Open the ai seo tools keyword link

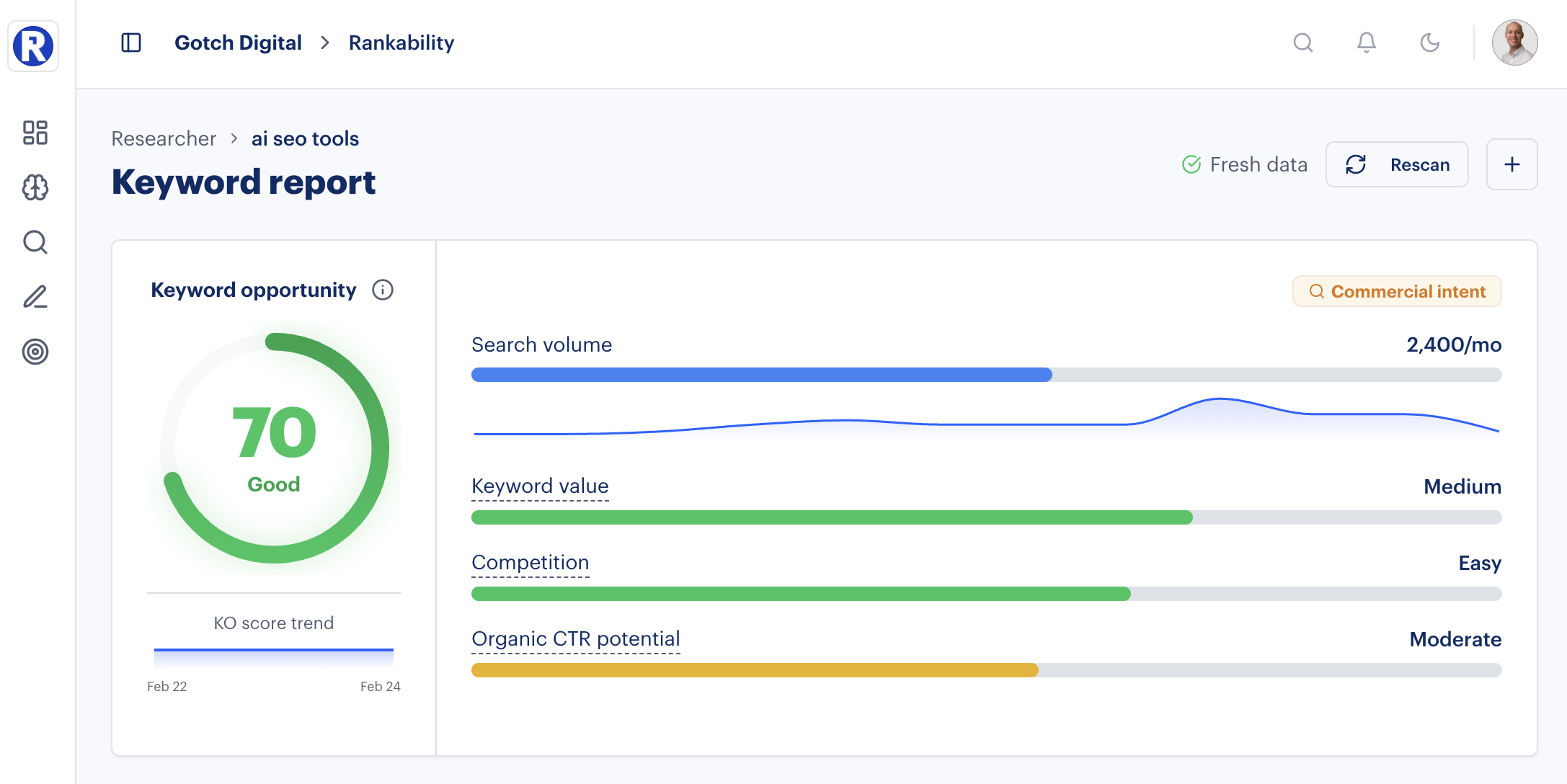[x=305, y=138]
